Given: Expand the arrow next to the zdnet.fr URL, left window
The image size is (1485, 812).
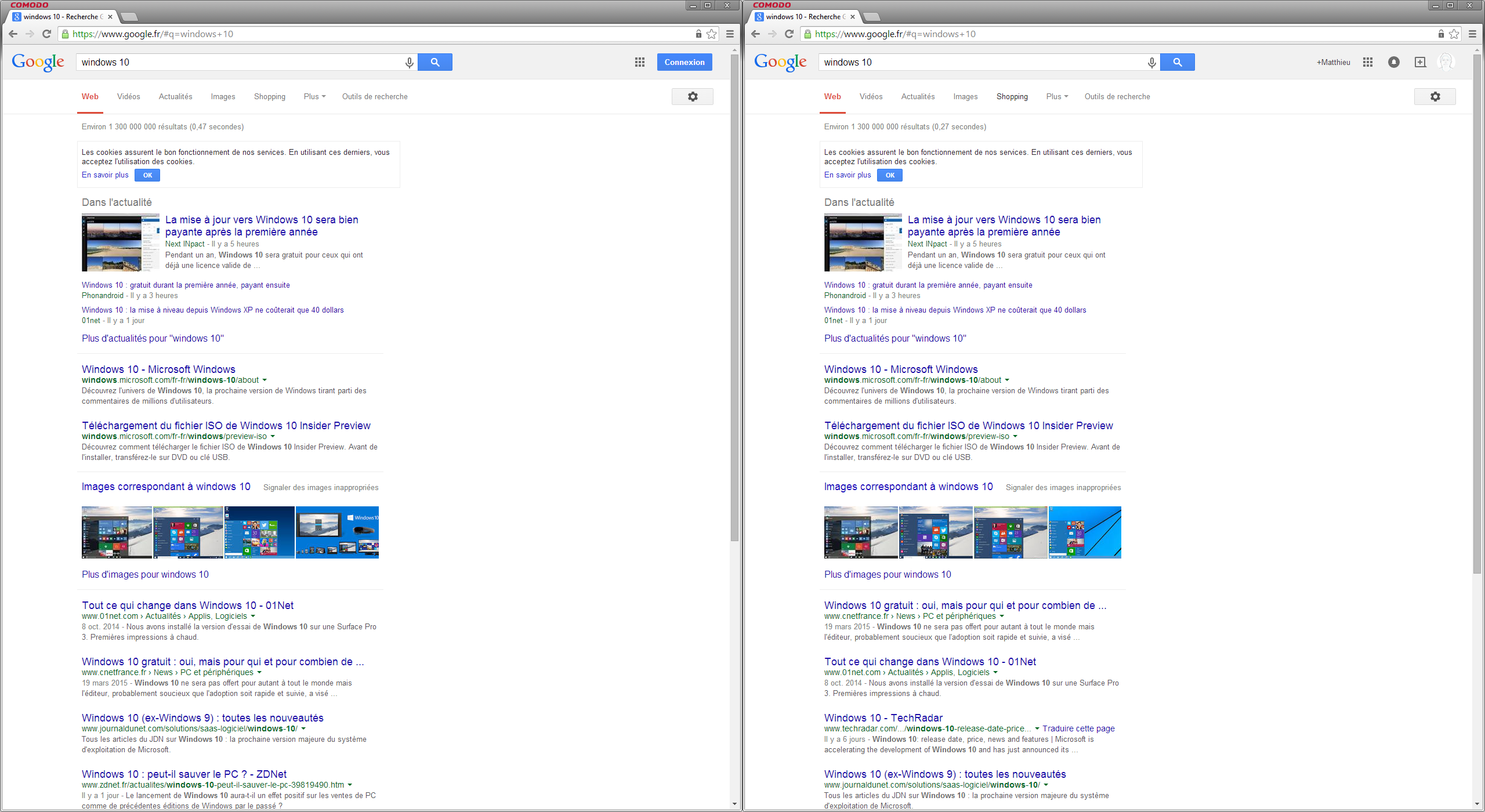Looking at the screenshot, I should [x=350, y=785].
